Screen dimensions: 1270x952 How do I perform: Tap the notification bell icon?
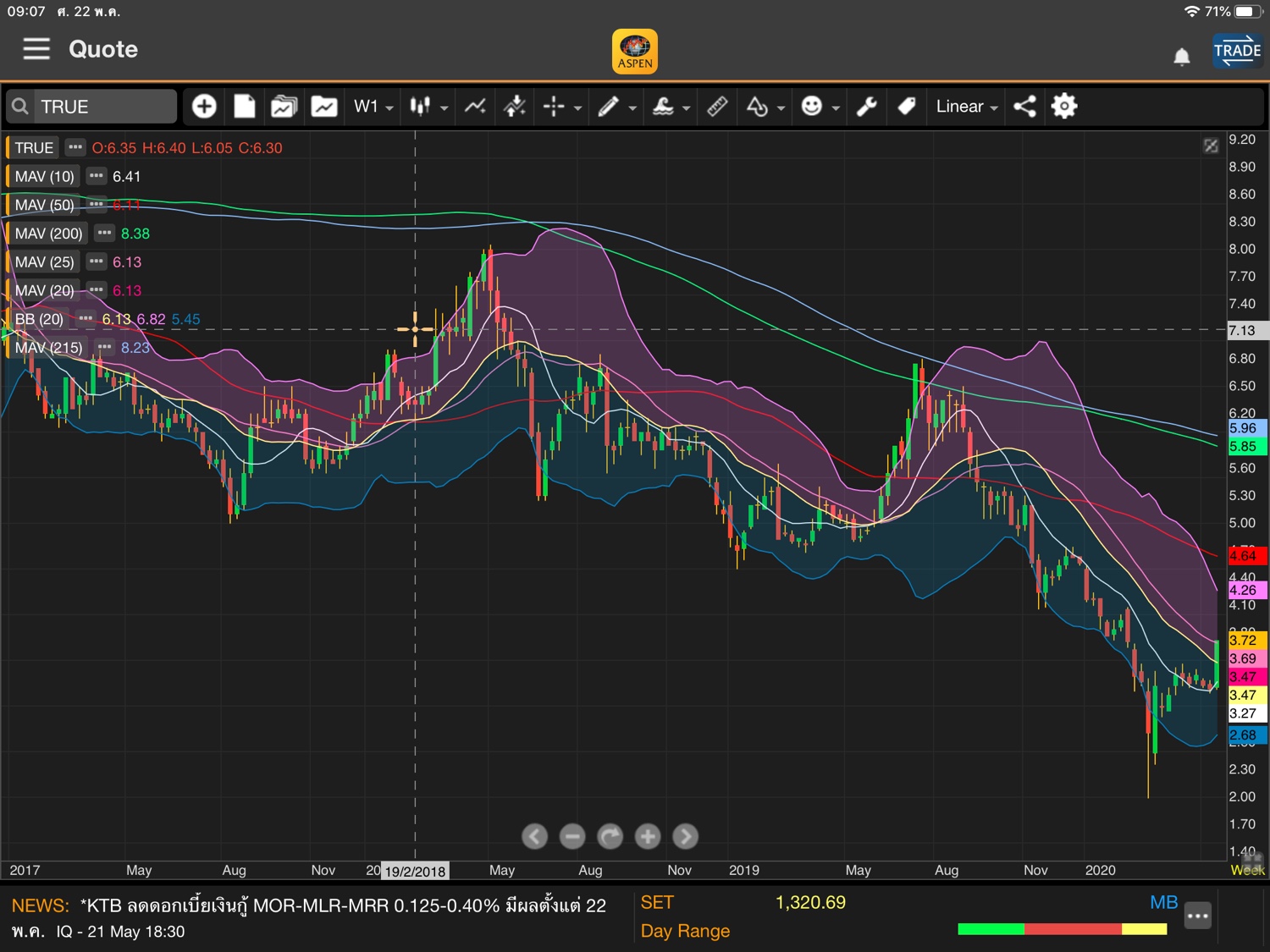[x=1181, y=57]
